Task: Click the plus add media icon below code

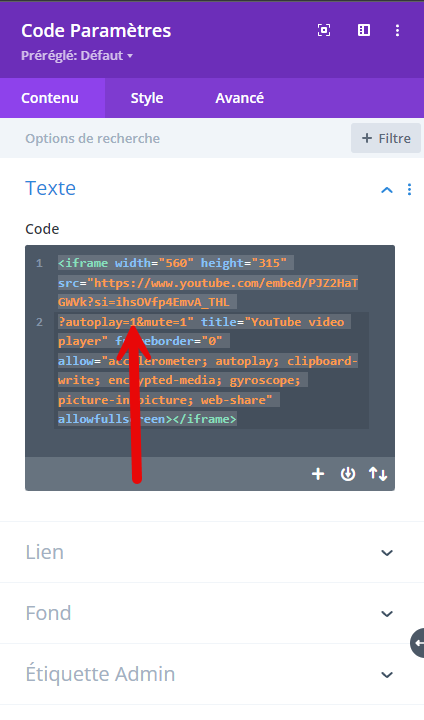Action: tap(318, 474)
